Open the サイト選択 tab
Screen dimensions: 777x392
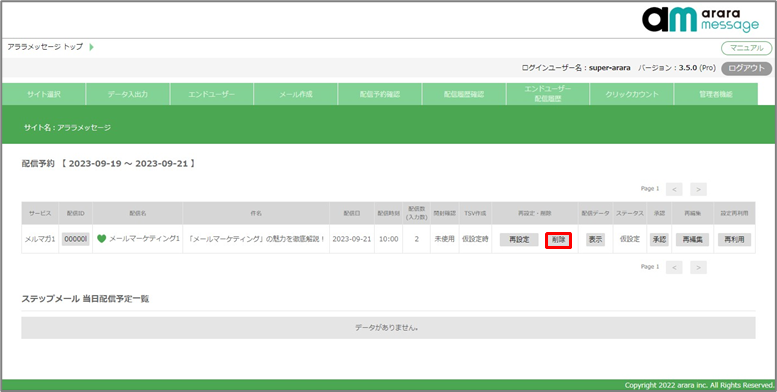44,94
